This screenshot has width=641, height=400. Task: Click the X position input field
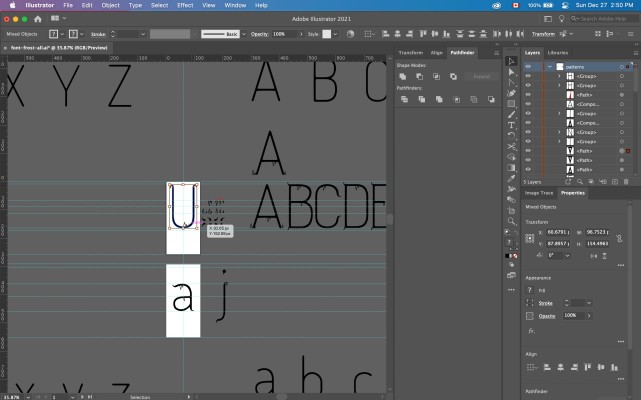point(560,233)
